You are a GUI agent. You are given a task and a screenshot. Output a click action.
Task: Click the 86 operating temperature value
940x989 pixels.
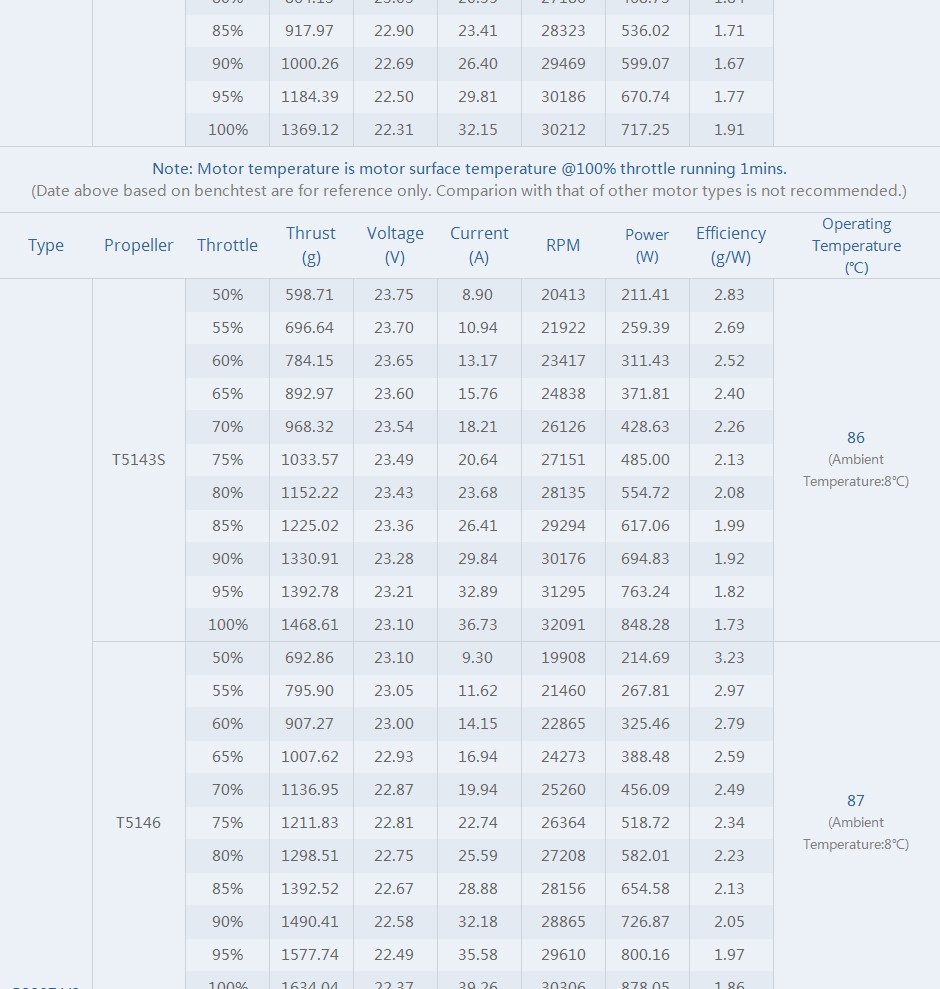click(x=855, y=438)
